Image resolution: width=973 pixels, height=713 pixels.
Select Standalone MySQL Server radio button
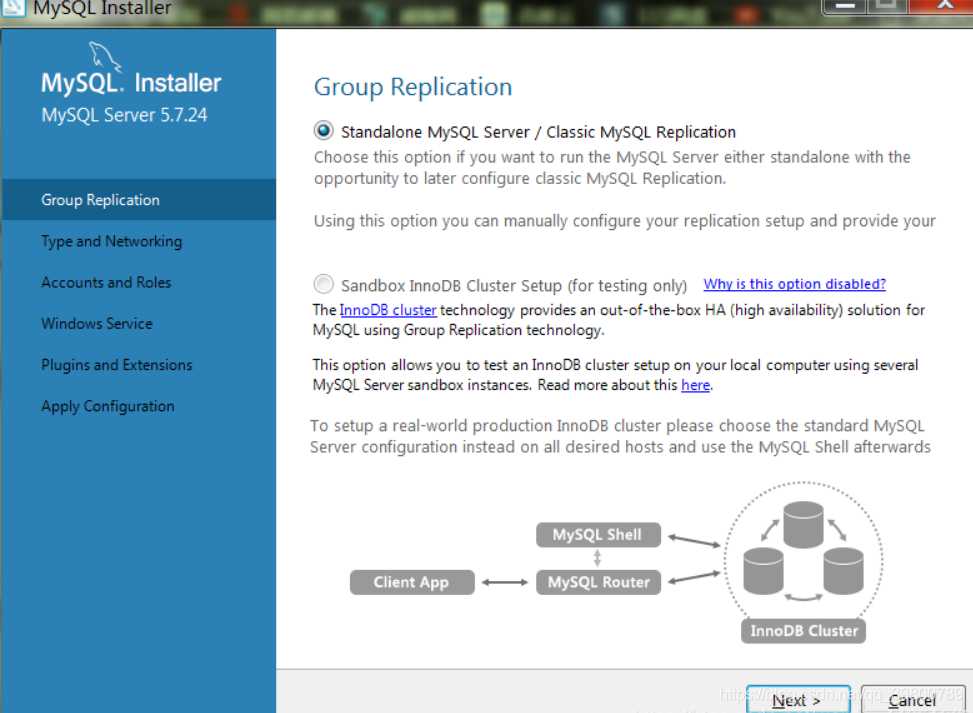[x=323, y=131]
